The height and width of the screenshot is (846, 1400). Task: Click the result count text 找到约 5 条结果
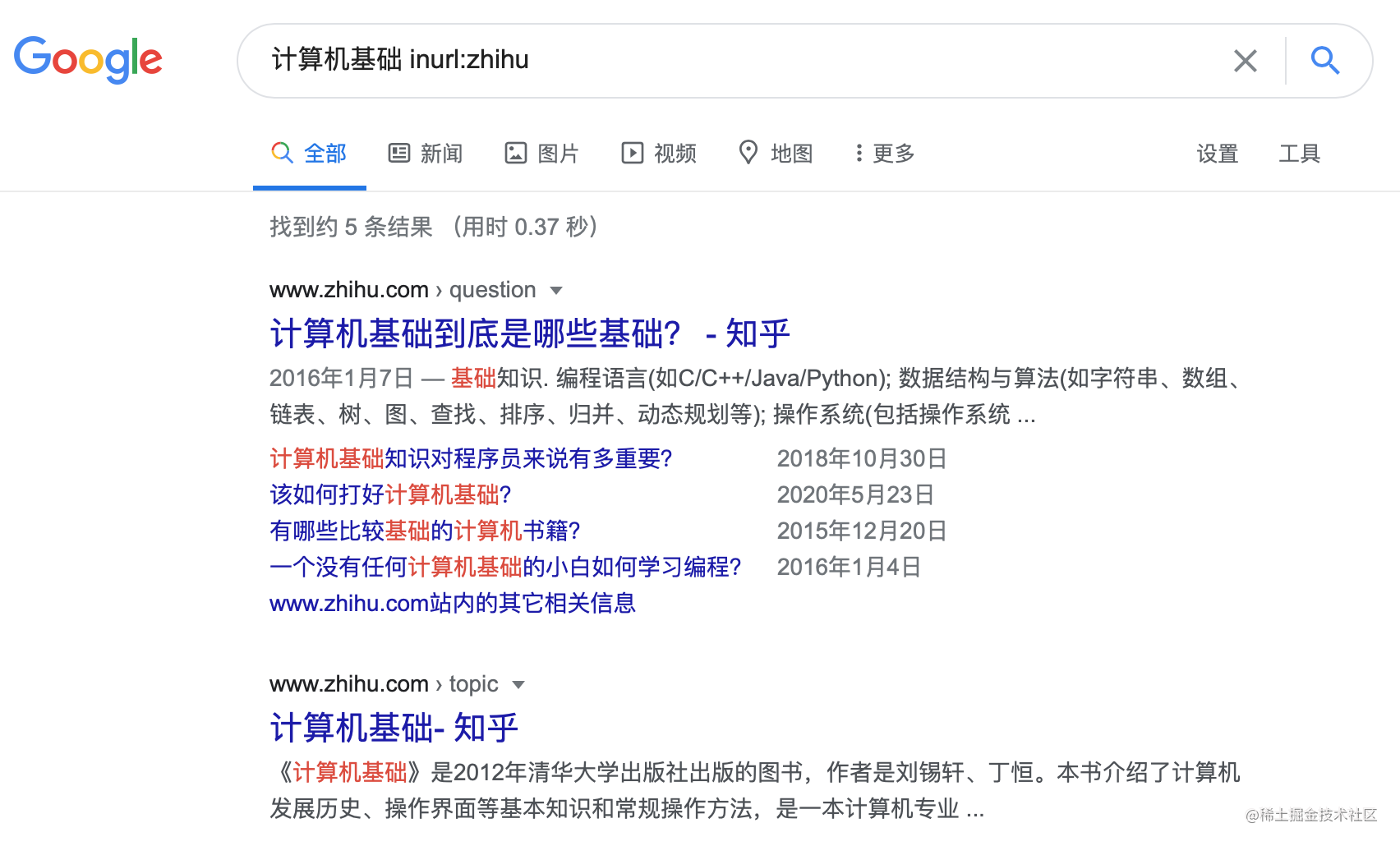351,227
